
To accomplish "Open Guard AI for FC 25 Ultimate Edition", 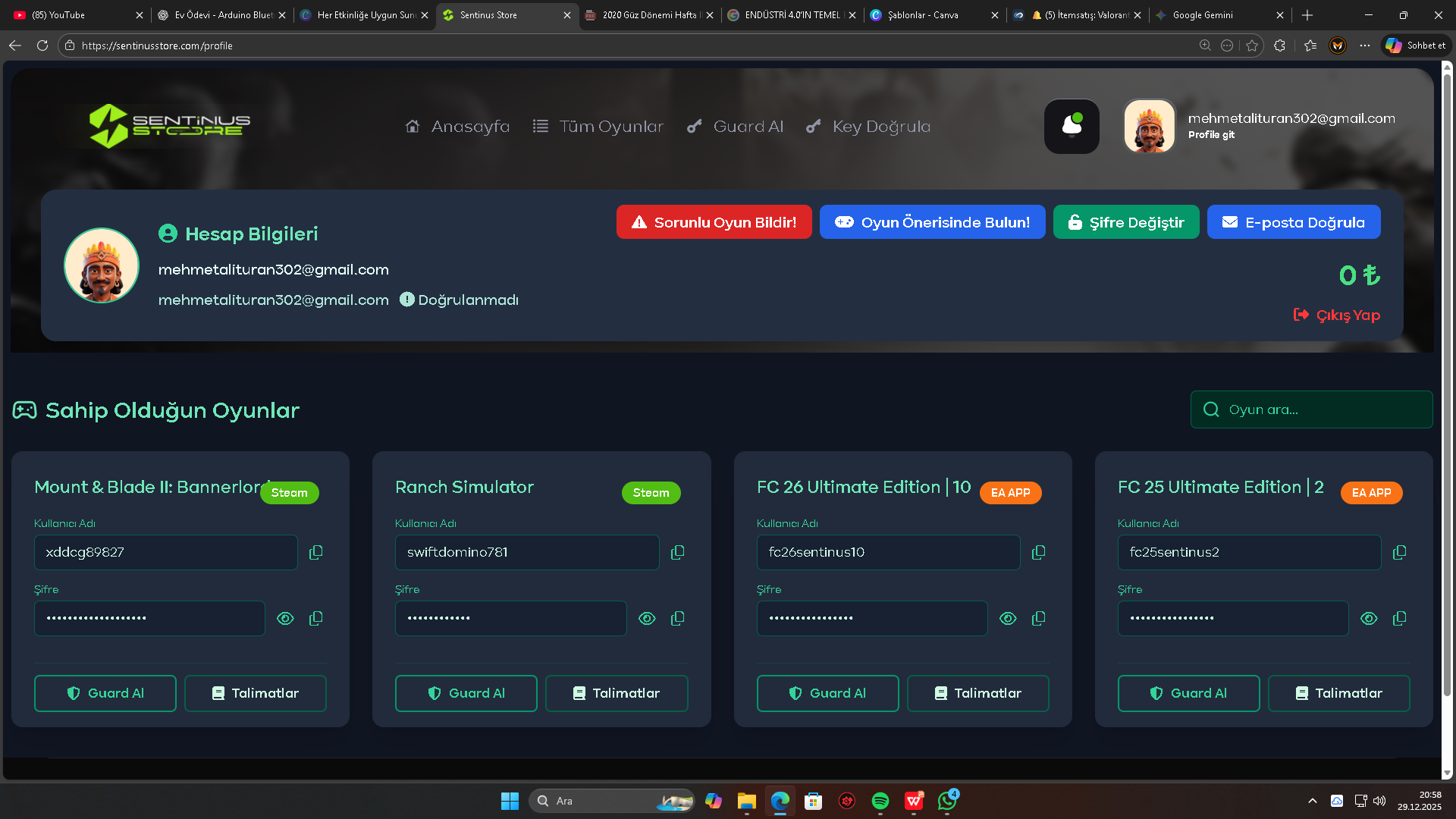I will pyautogui.click(x=1189, y=693).
